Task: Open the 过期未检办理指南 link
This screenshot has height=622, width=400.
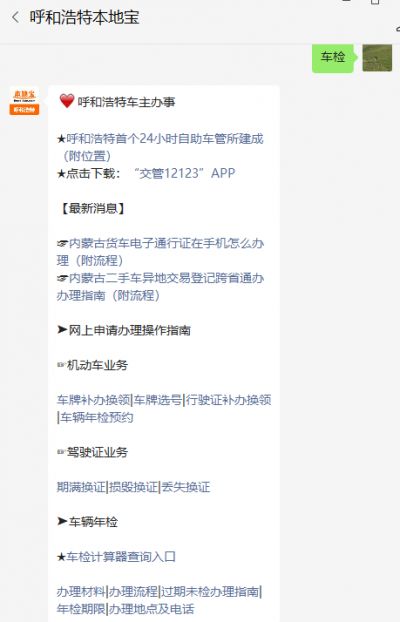Action: [210, 592]
